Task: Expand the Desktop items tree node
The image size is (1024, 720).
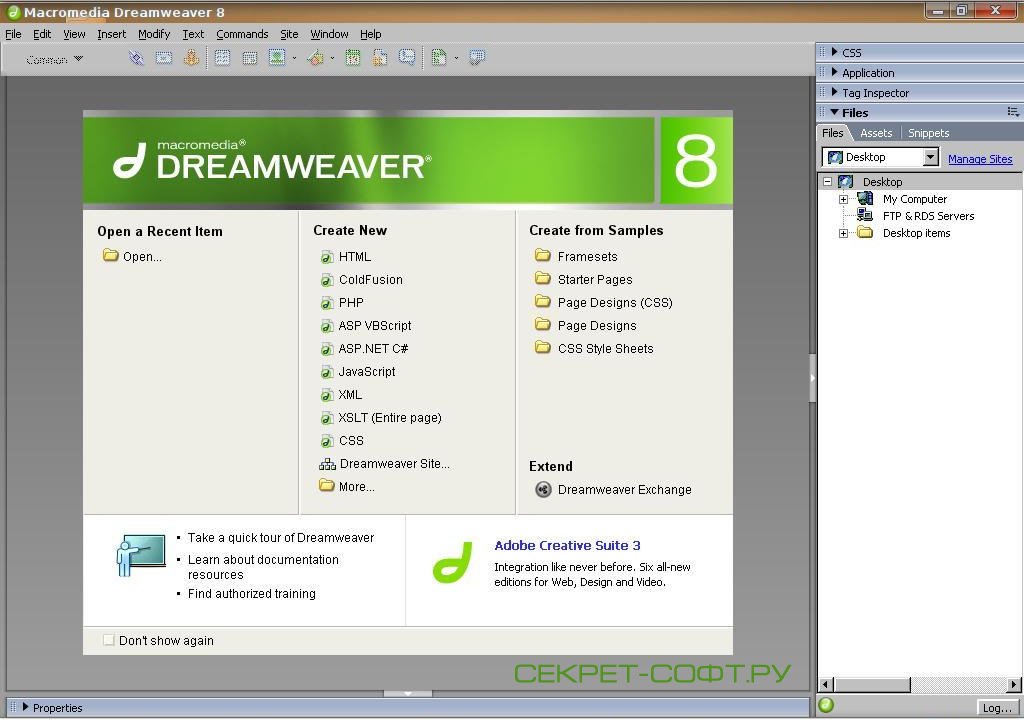Action: click(x=844, y=233)
